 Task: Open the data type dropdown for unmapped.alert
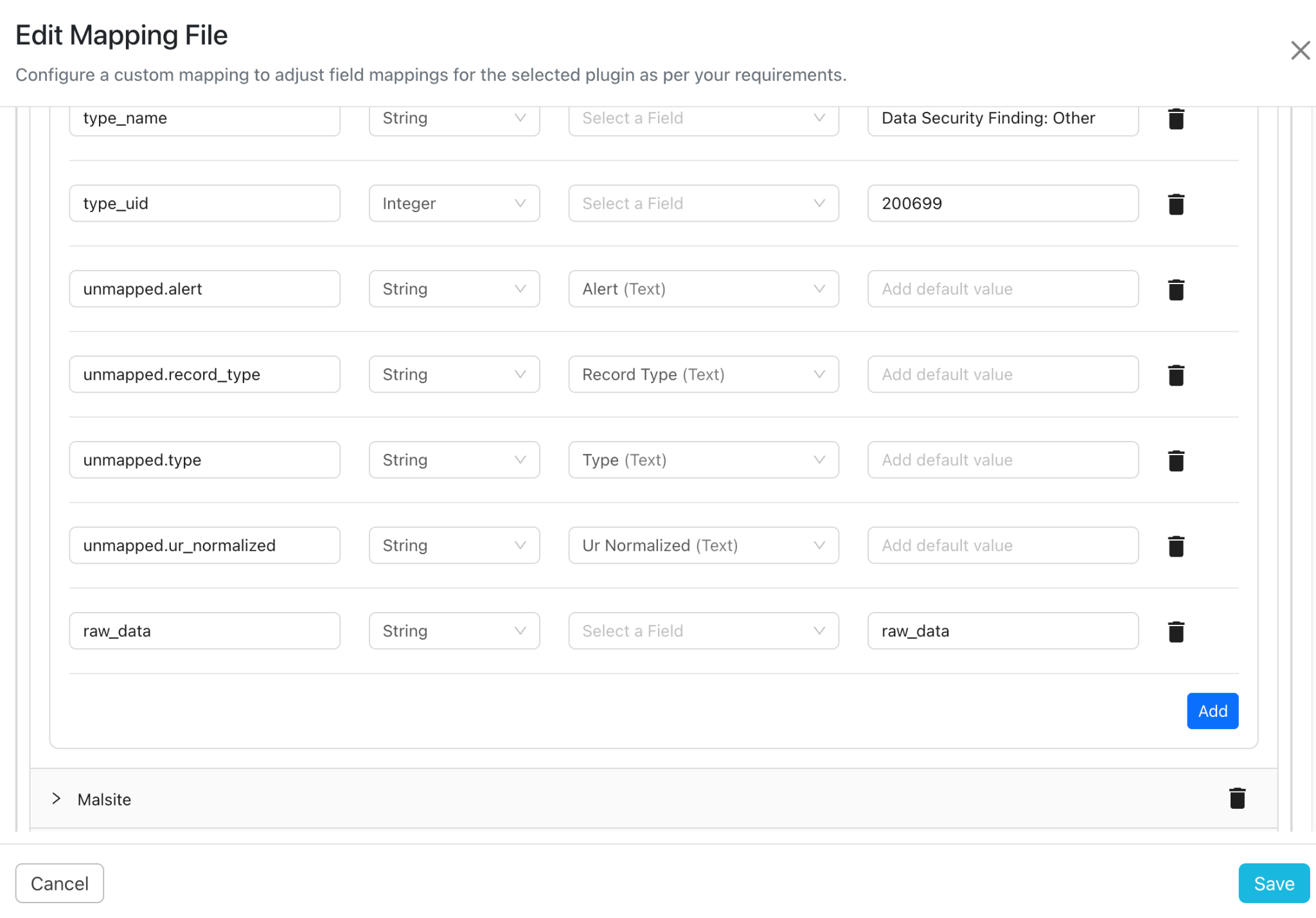tap(454, 289)
